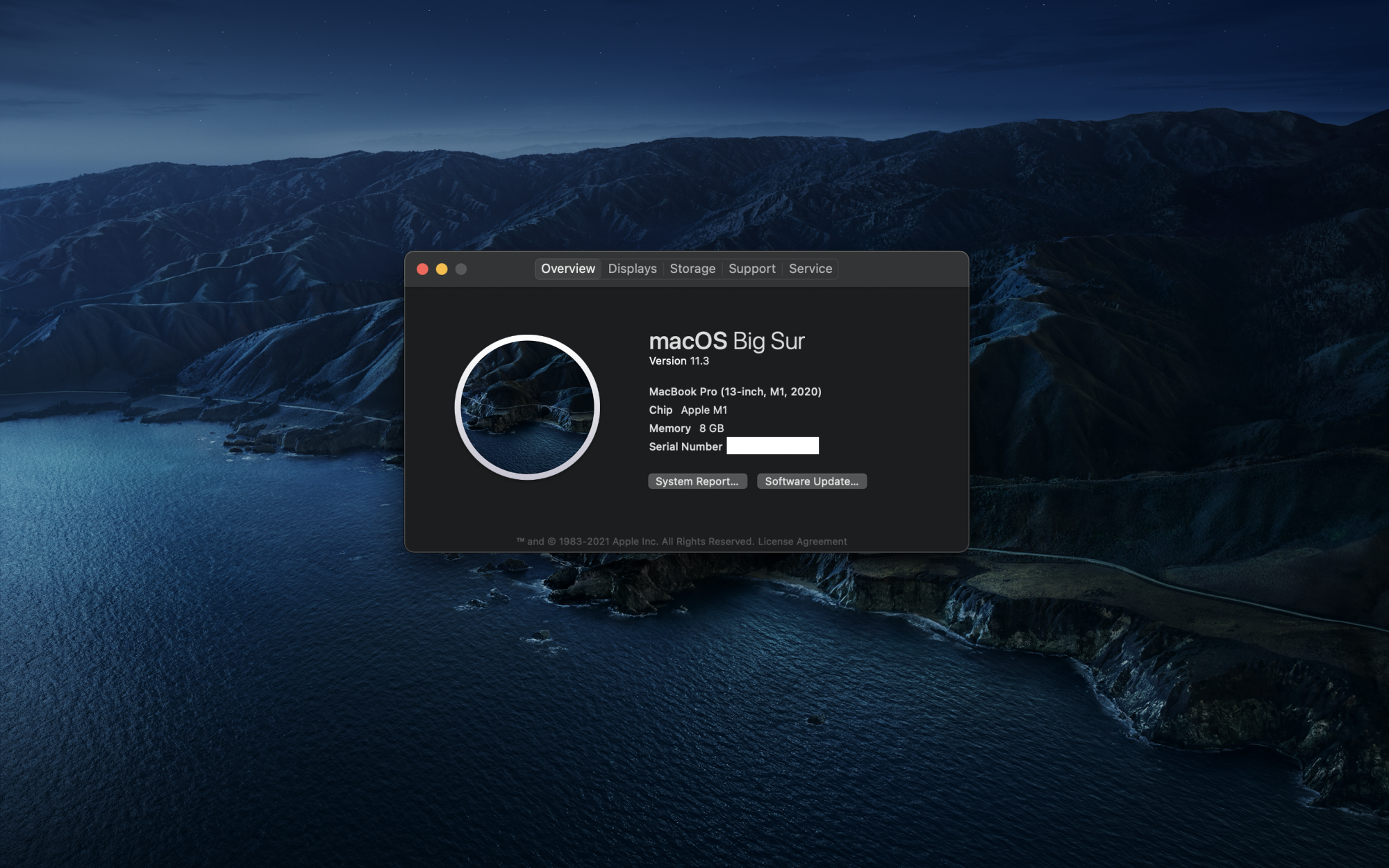The width and height of the screenshot is (1389, 868).
Task: Open the Displays tab
Action: pos(632,269)
